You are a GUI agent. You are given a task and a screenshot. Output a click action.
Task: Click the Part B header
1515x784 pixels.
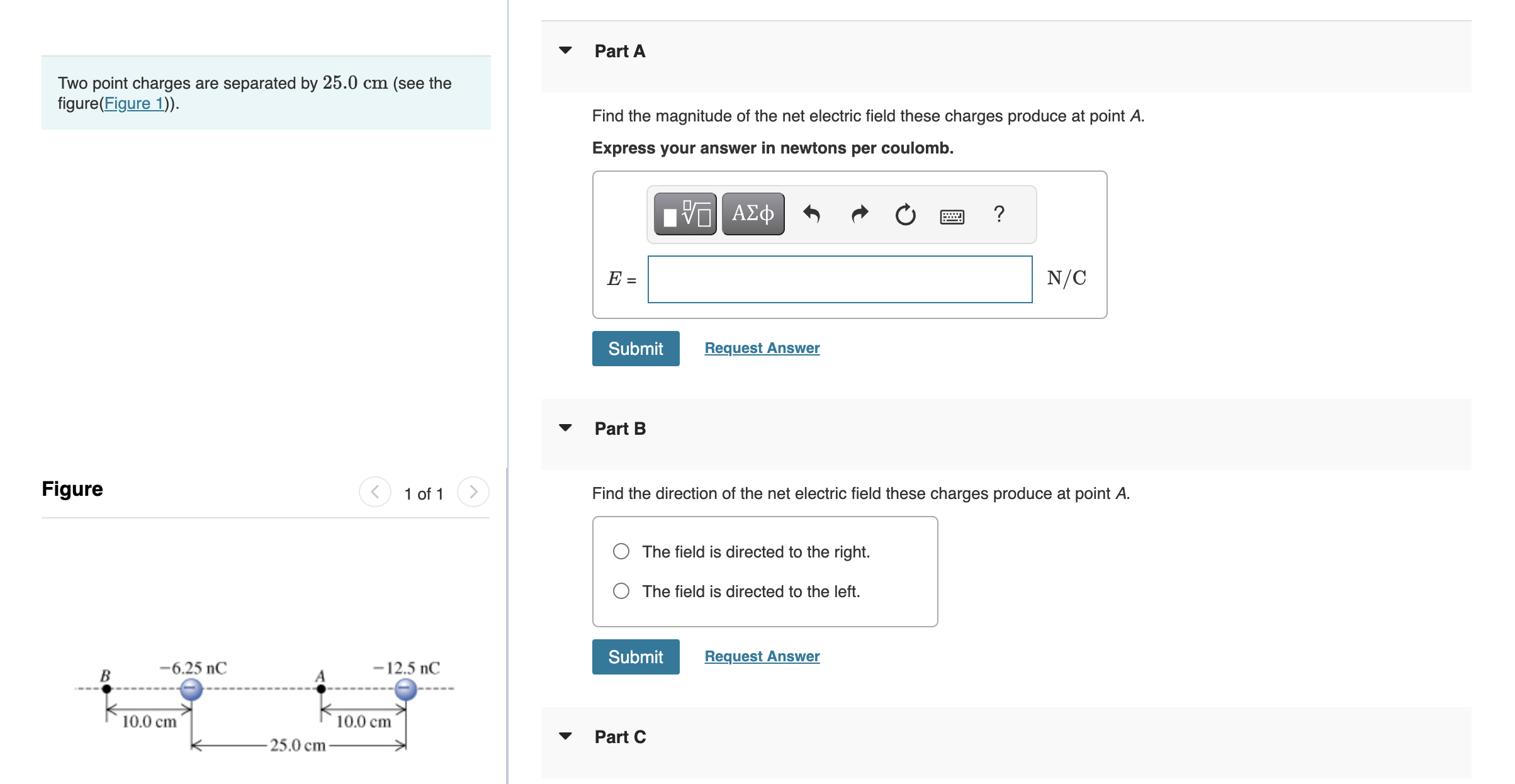(x=620, y=428)
